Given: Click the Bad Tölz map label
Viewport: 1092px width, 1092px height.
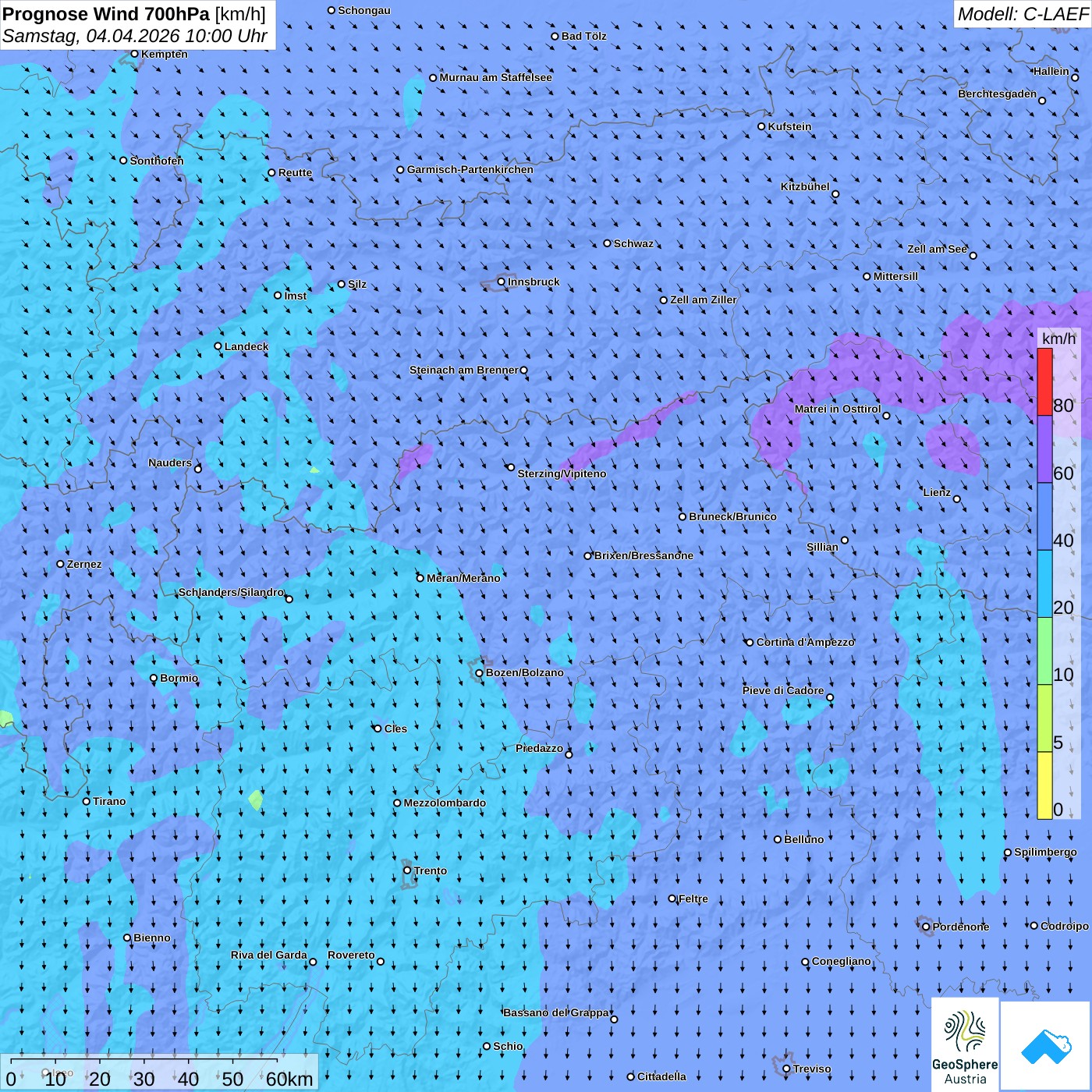Looking at the screenshot, I should pos(583,36).
